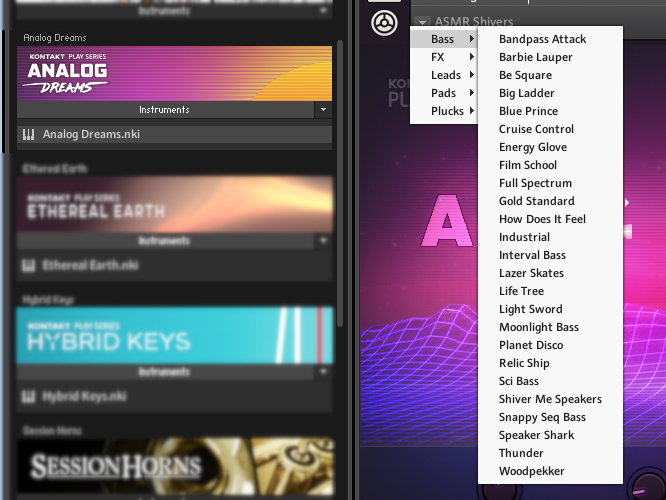
Task: Click the Ethereal Earth Instruments button
Action: [x=165, y=241]
